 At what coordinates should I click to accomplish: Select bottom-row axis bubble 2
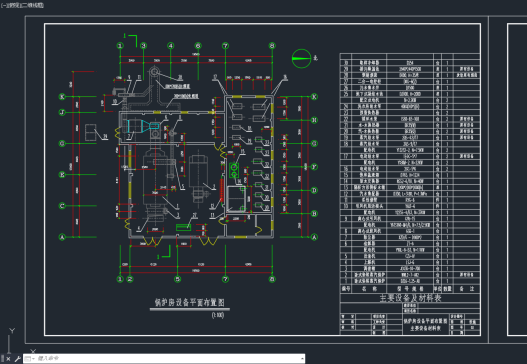(130, 279)
